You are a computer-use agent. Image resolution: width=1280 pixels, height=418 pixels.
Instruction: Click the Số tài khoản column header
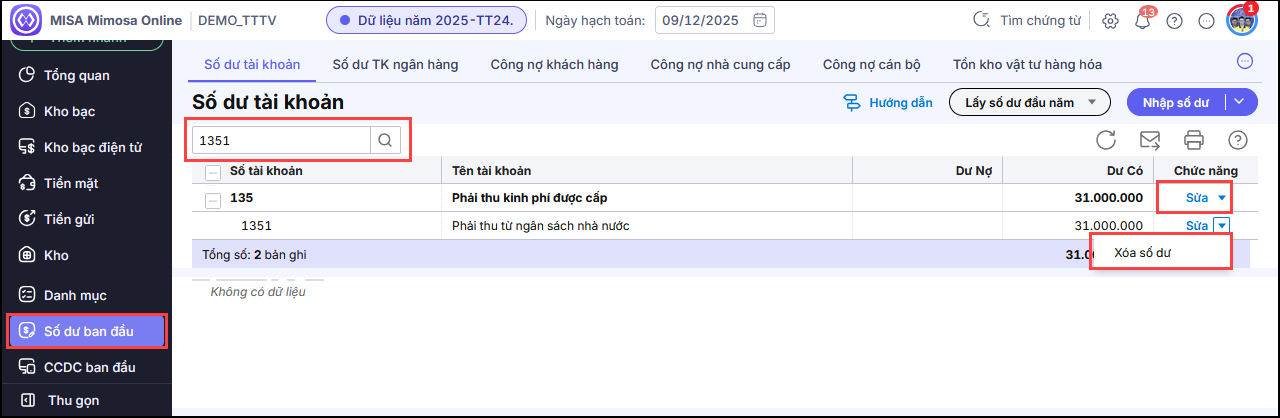(x=266, y=171)
